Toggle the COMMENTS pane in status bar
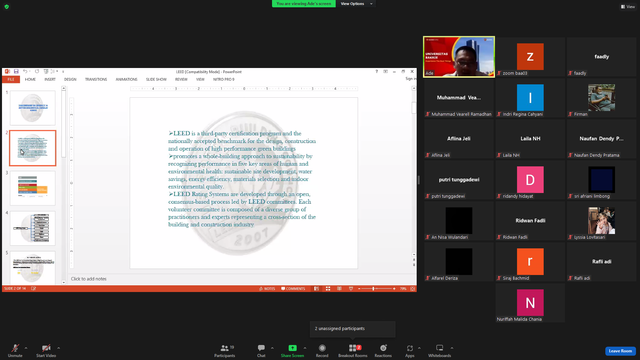 (293, 289)
